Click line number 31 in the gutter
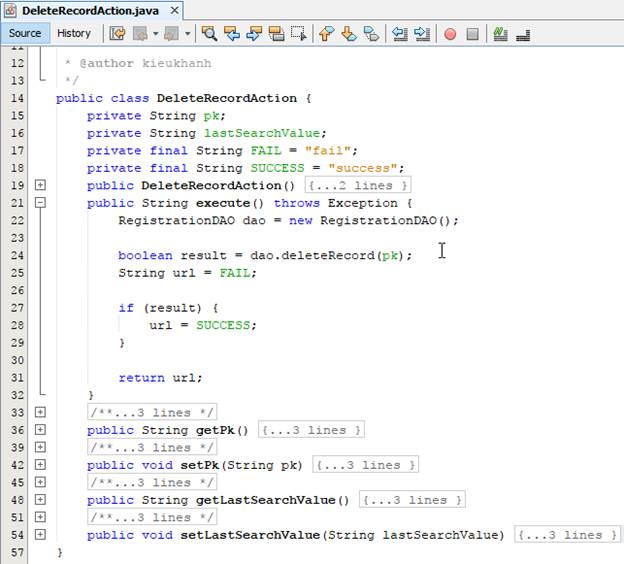This screenshot has height=564, width=624. (x=17, y=377)
